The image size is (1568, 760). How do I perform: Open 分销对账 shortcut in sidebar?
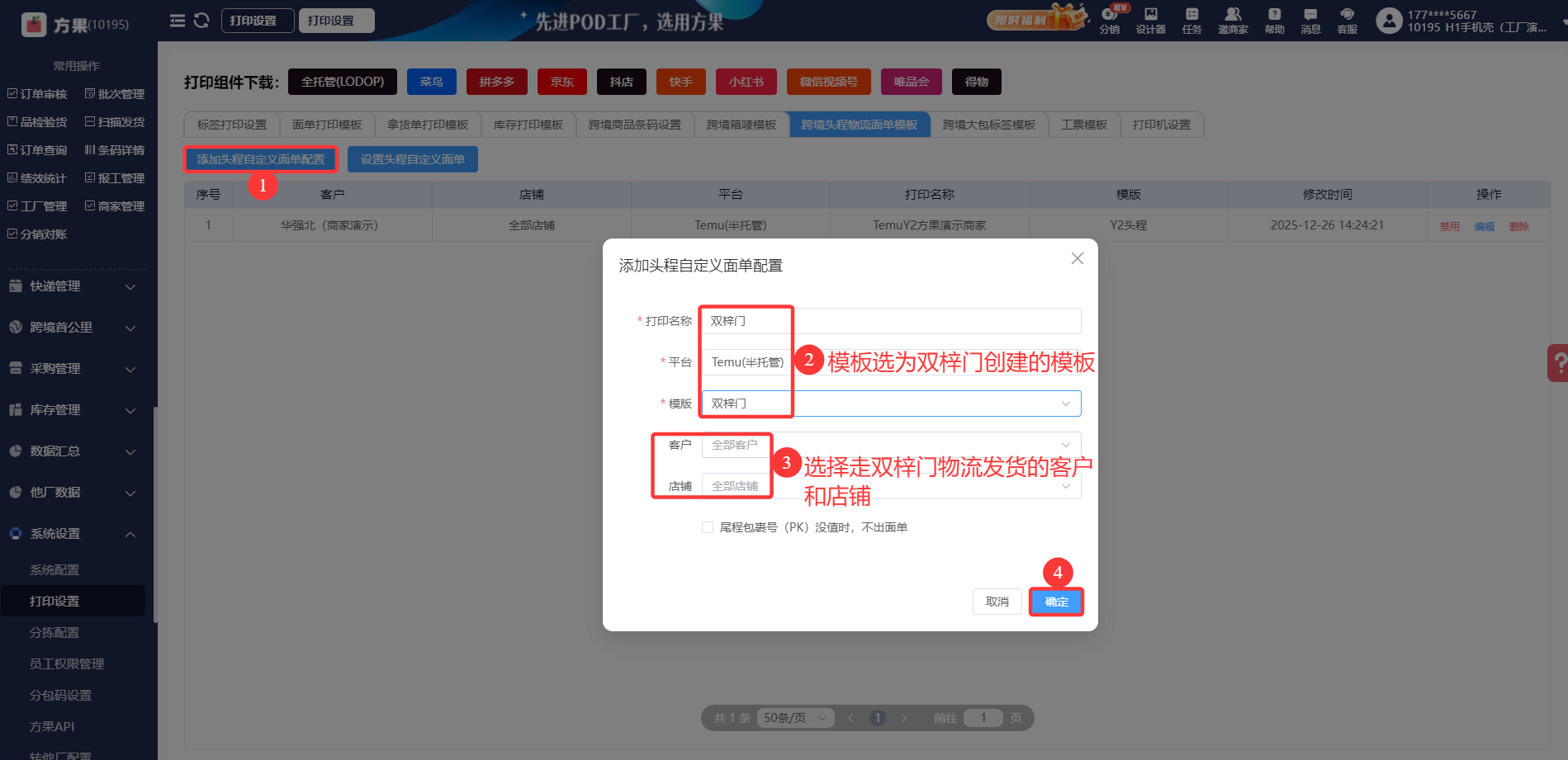(37, 234)
